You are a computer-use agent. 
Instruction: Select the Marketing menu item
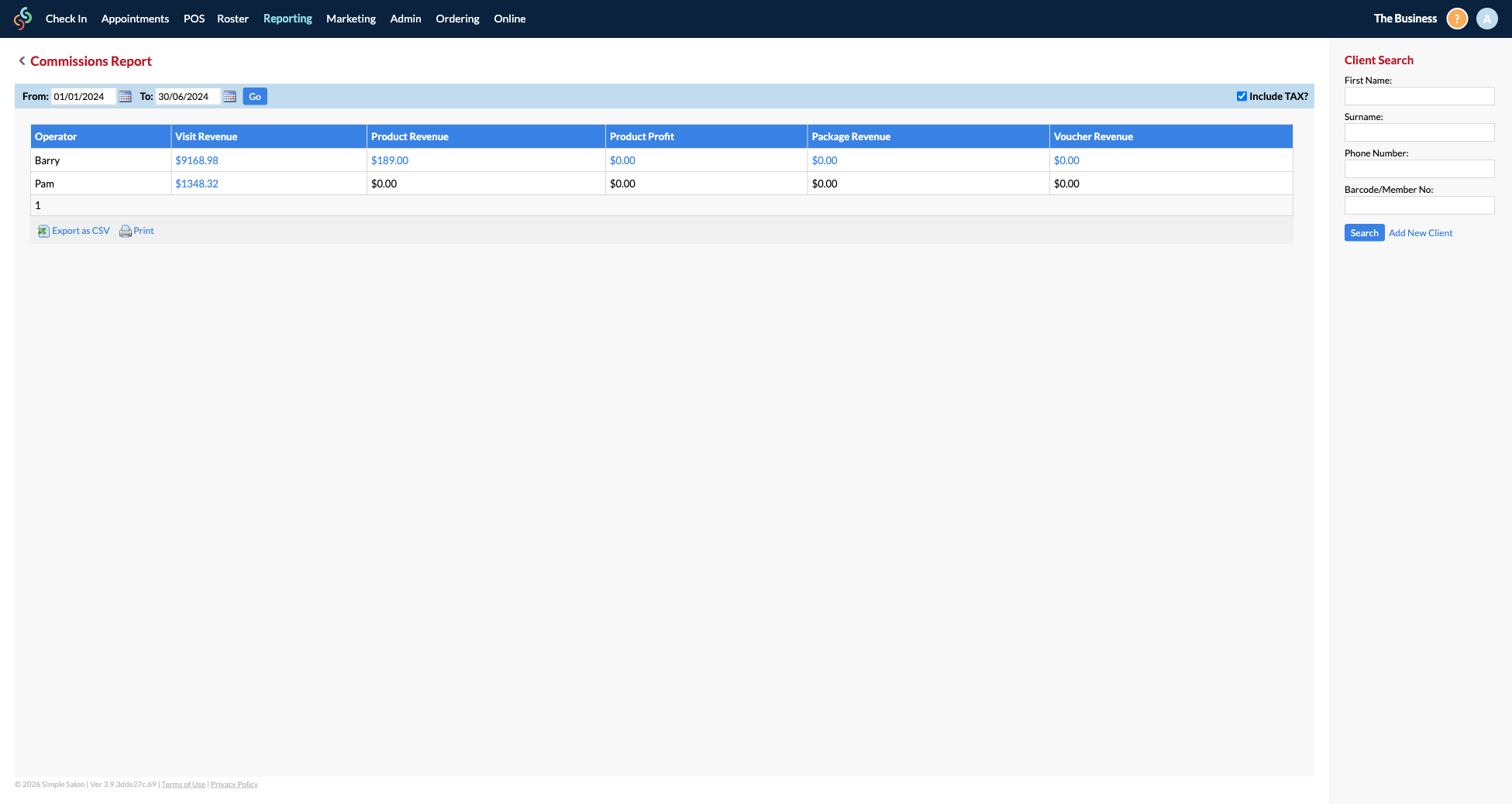[350, 19]
